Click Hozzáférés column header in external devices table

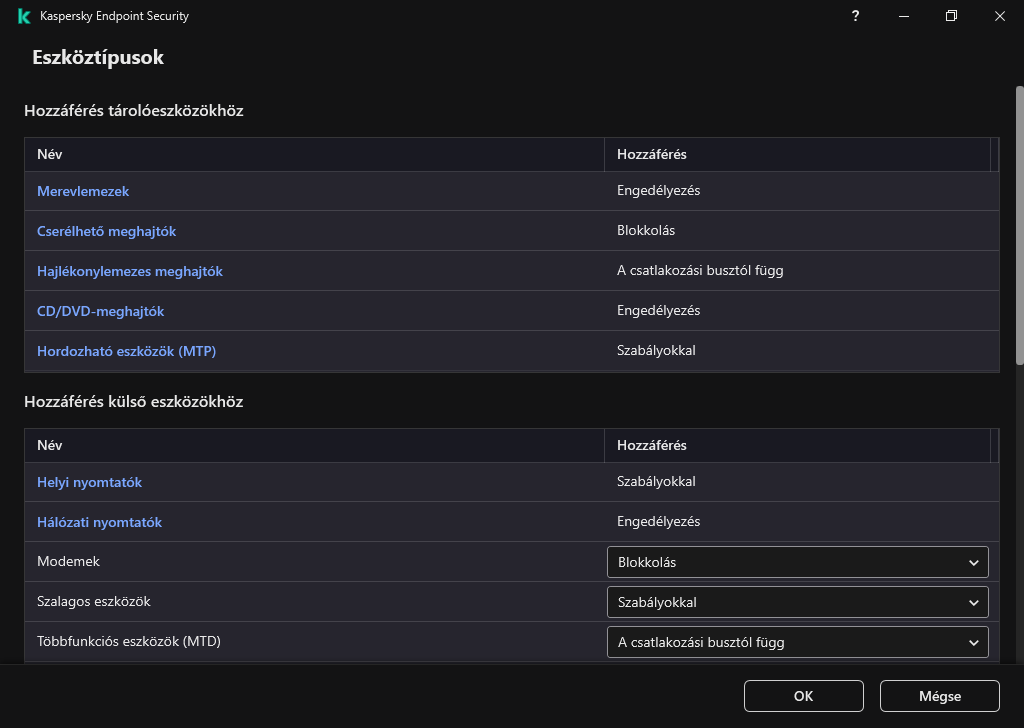(651, 446)
